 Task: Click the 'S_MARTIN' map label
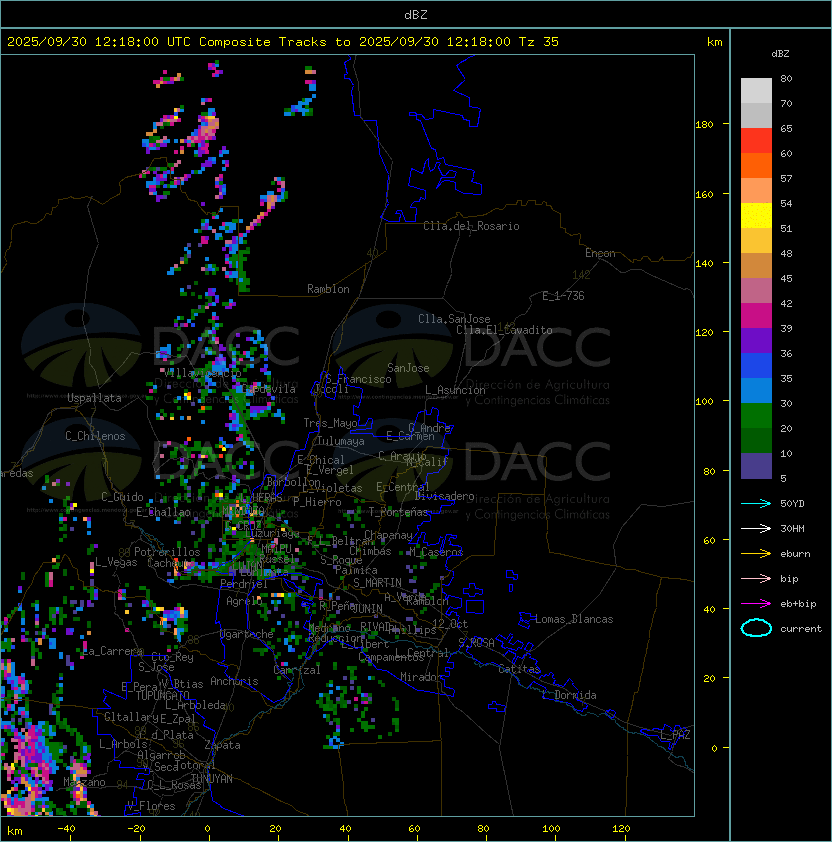(x=377, y=583)
